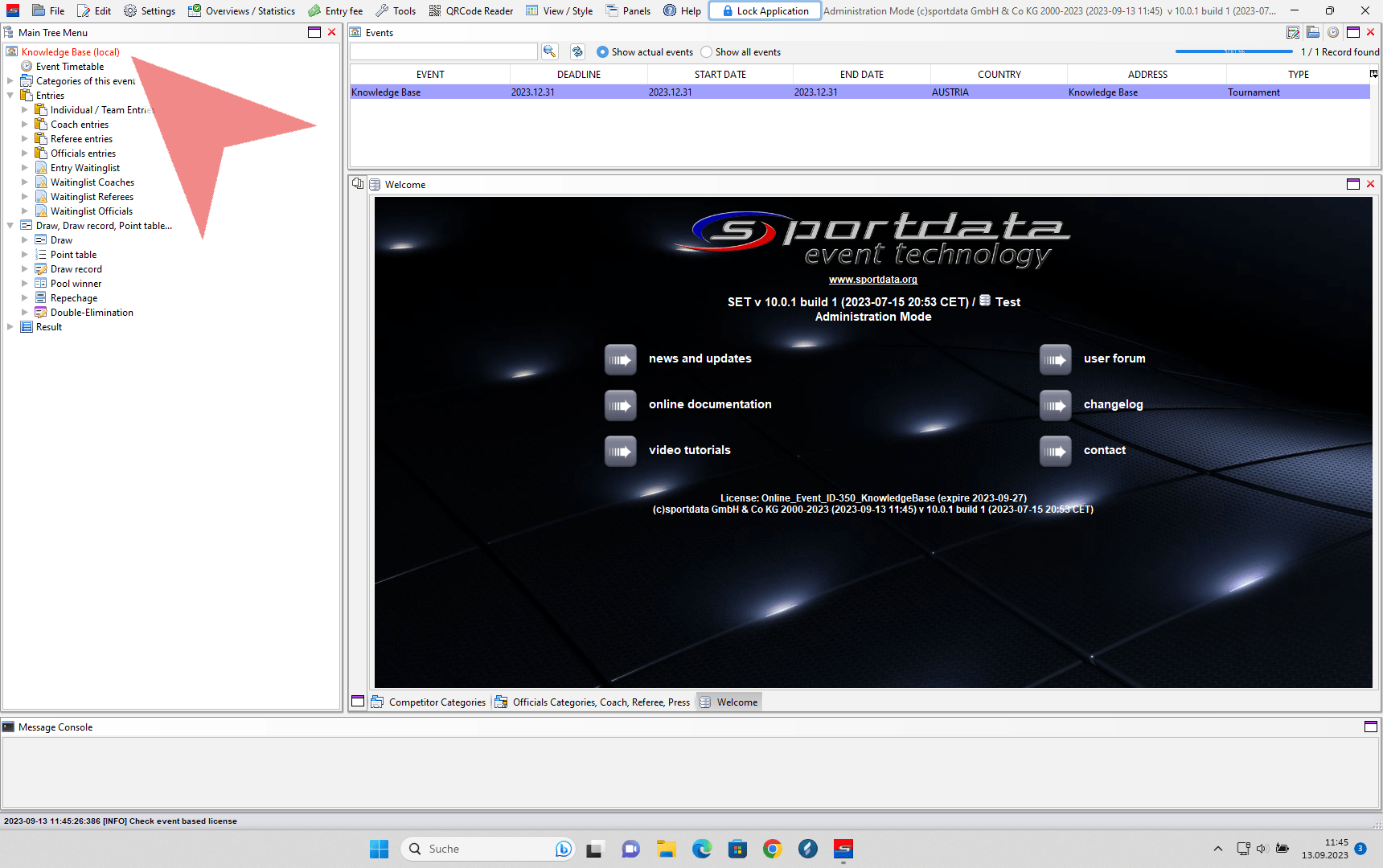Click the search magnifier icon in Events panel

550,51
